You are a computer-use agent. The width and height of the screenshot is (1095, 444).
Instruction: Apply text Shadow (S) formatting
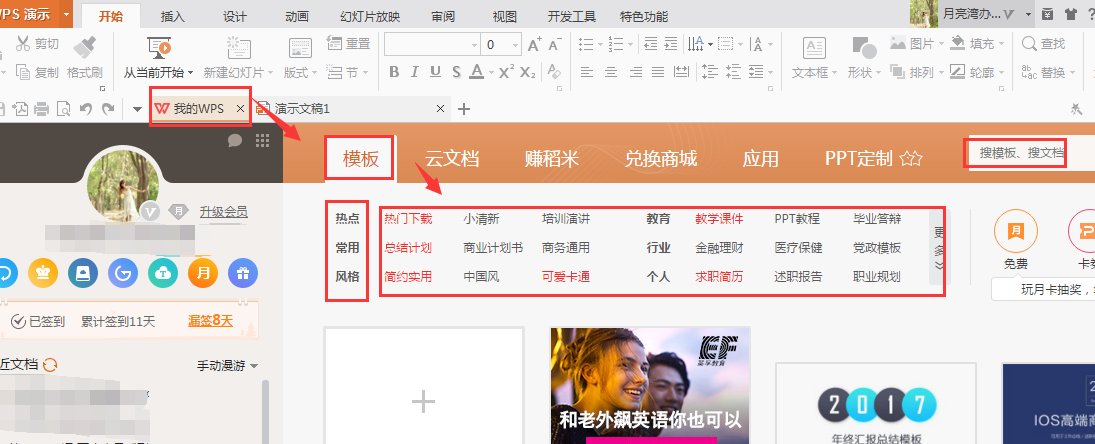pyautogui.click(x=456, y=72)
